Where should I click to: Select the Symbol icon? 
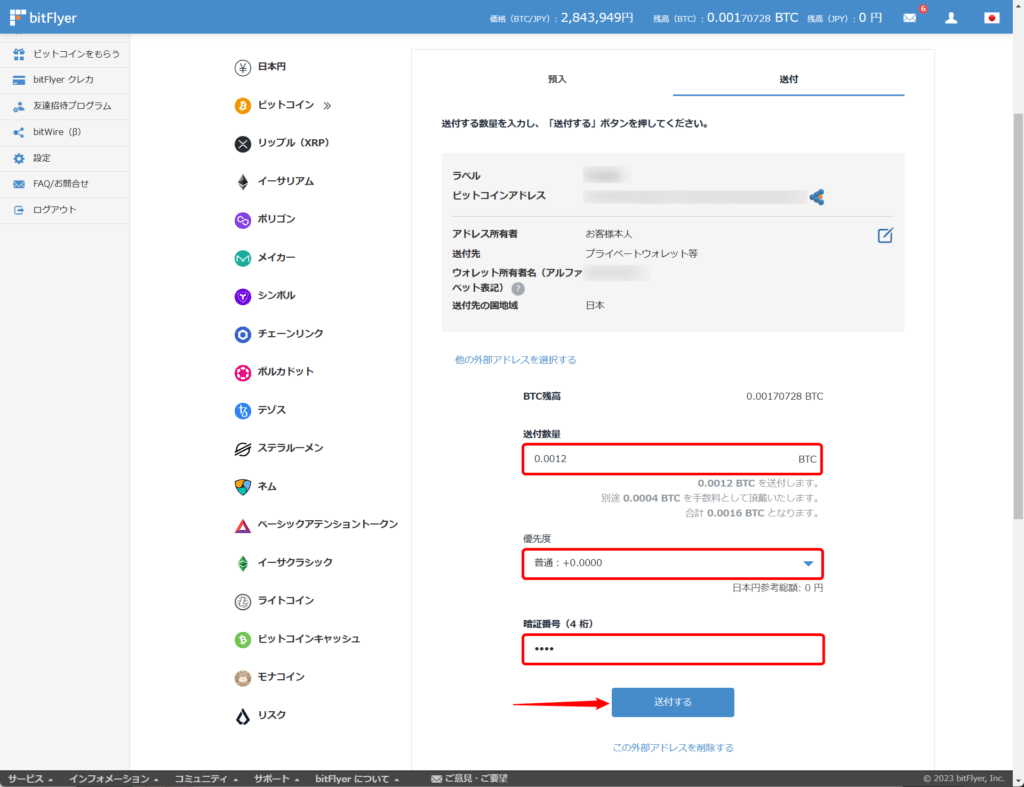pos(242,296)
